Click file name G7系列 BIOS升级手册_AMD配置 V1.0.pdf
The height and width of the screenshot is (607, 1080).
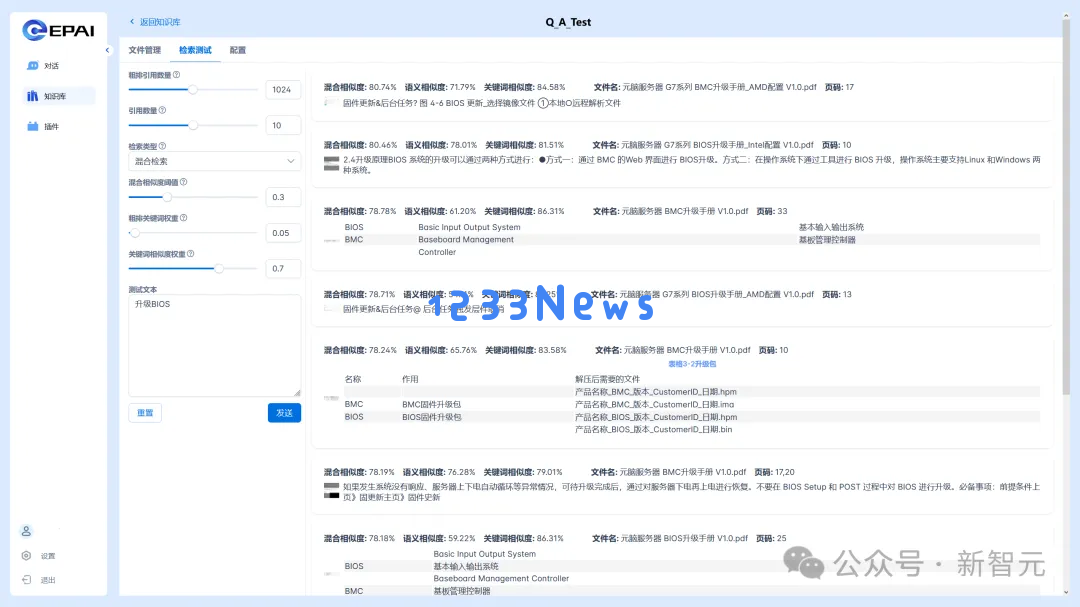pos(716,294)
